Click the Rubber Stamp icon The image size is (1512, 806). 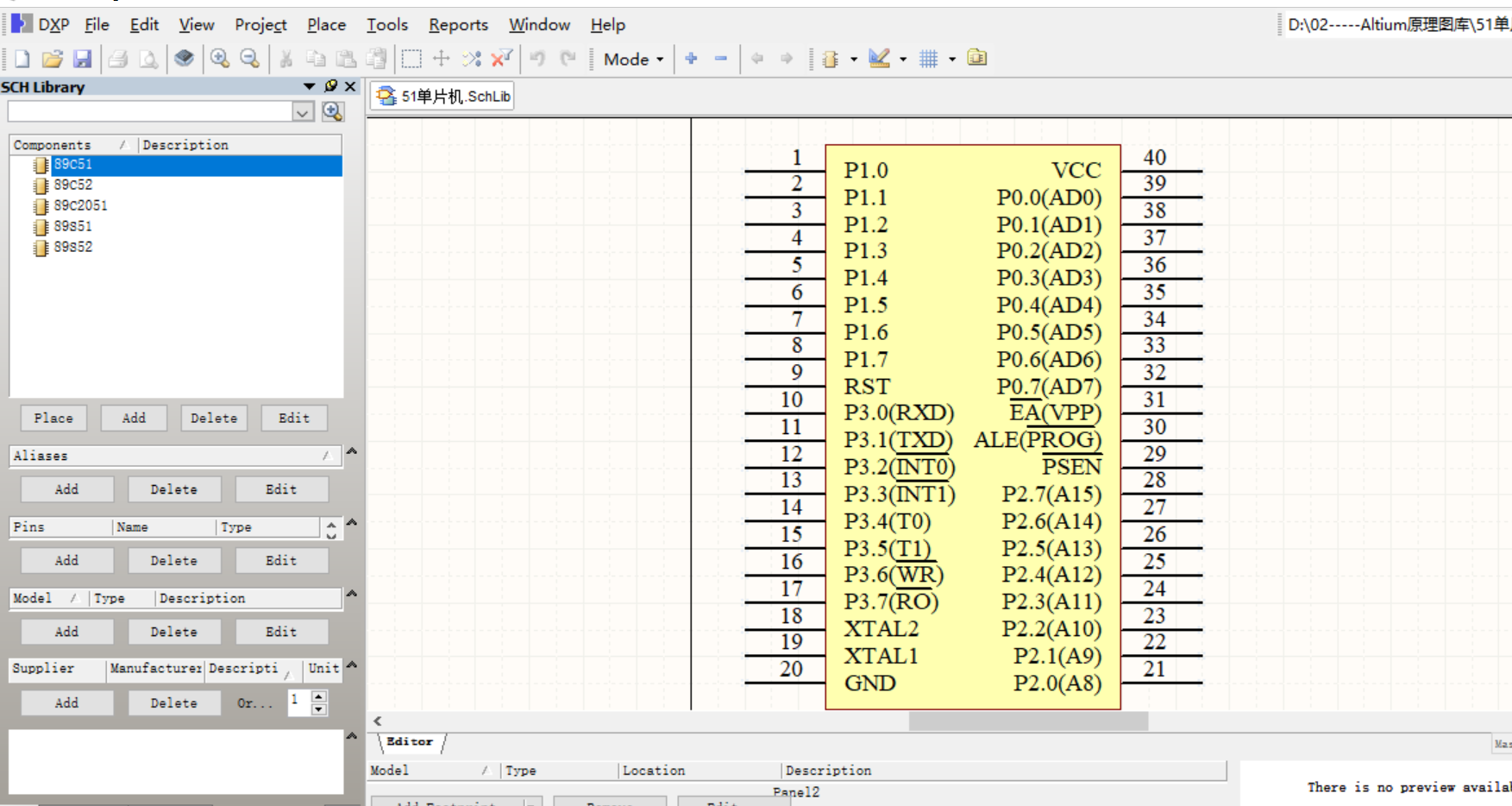point(376,59)
